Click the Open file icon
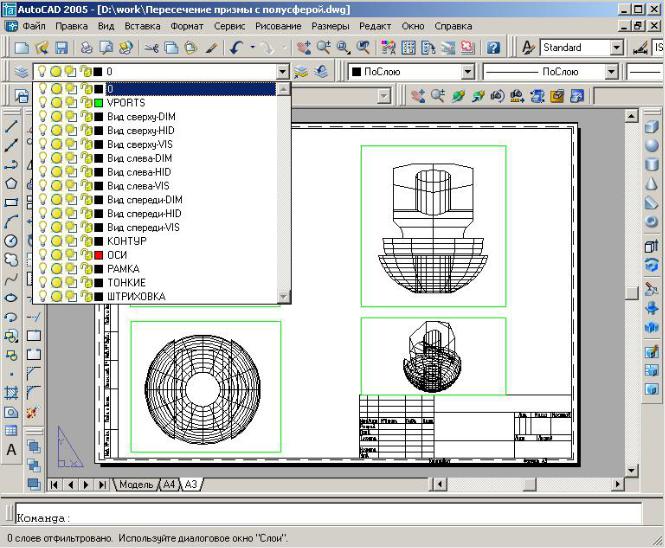Screen dimensions: 665x548 [x=42, y=48]
